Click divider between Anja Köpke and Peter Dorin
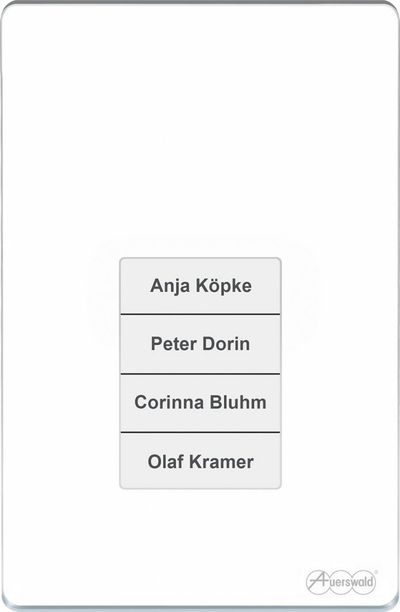The width and height of the screenshot is (400, 612). point(200,314)
